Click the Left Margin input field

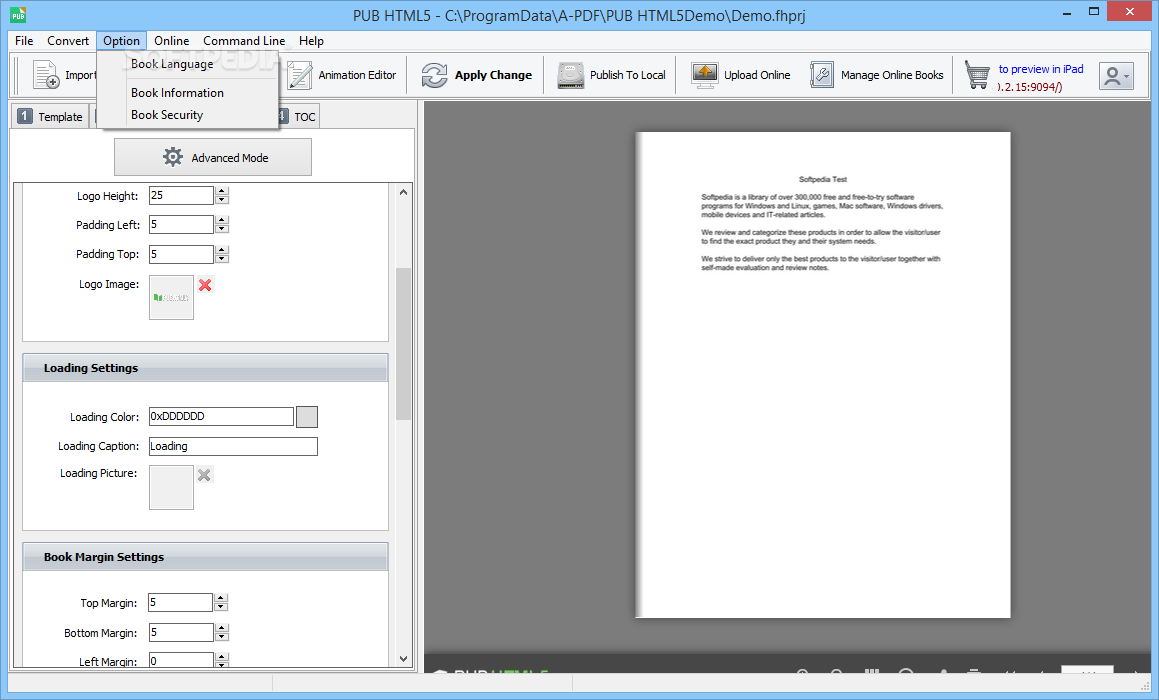point(180,661)
